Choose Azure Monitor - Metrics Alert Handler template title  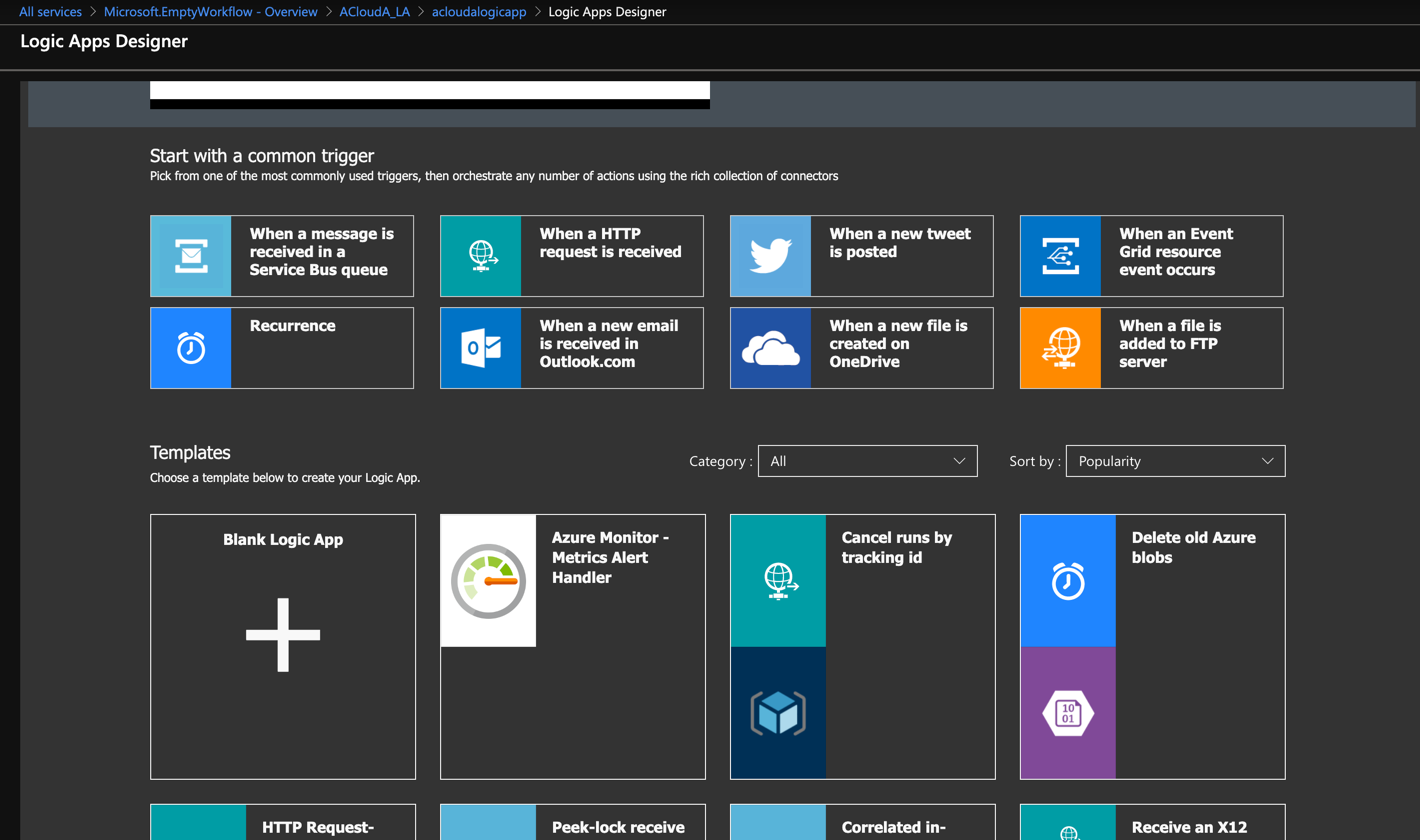(610, 558)
